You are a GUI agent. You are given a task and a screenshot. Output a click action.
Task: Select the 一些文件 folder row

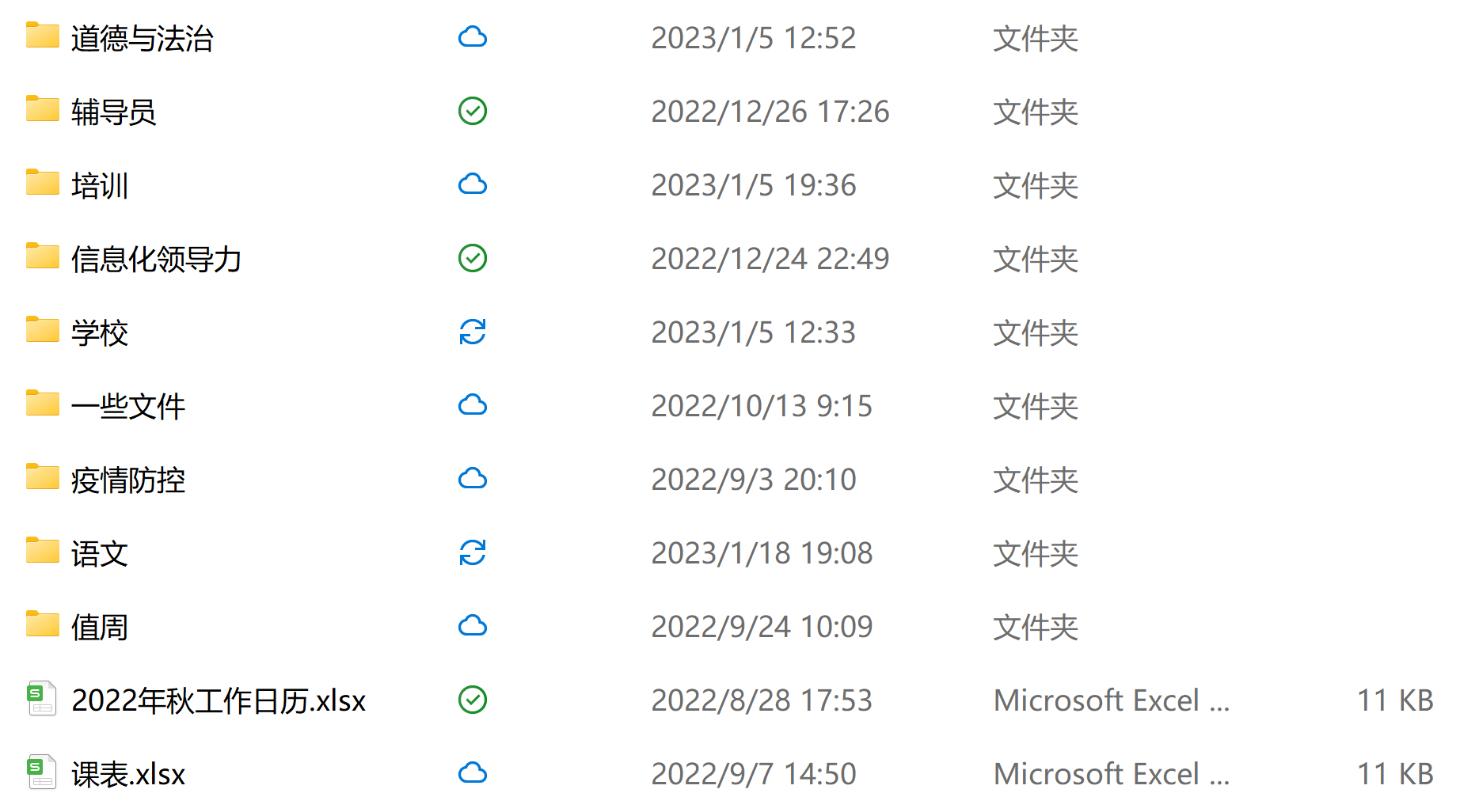(127, 406)
